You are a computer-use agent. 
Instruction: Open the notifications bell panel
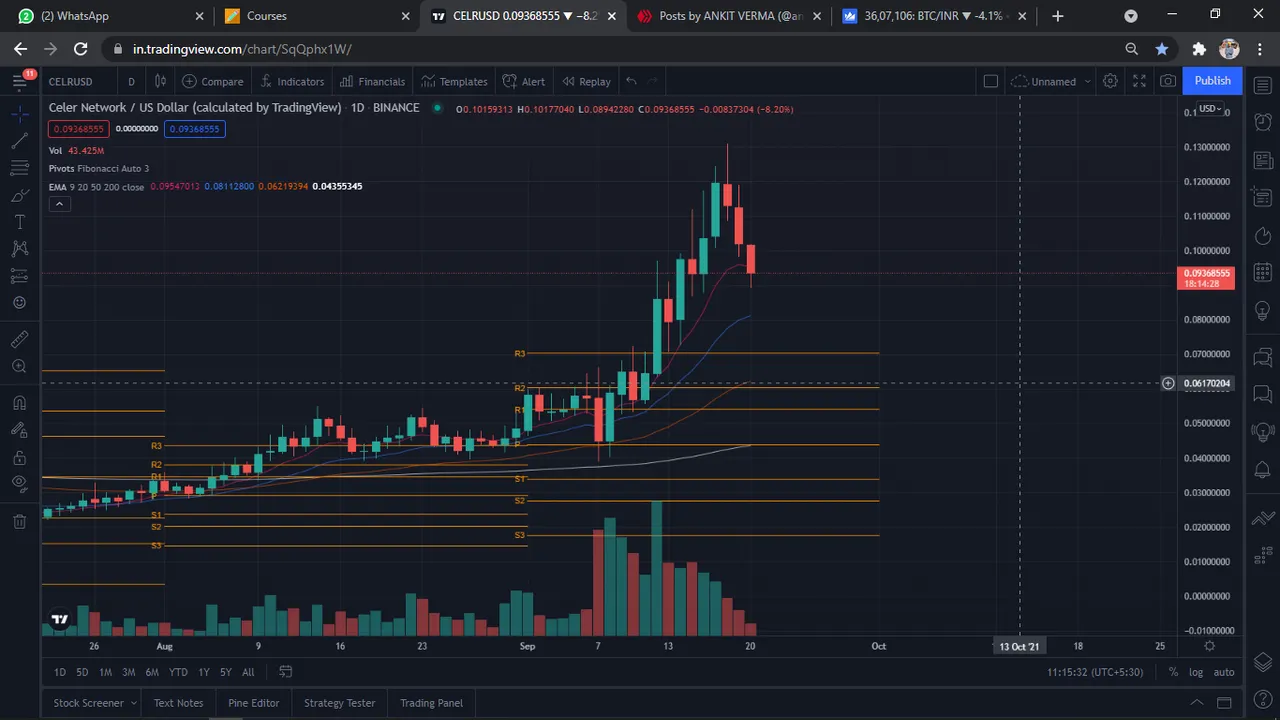1262,471
